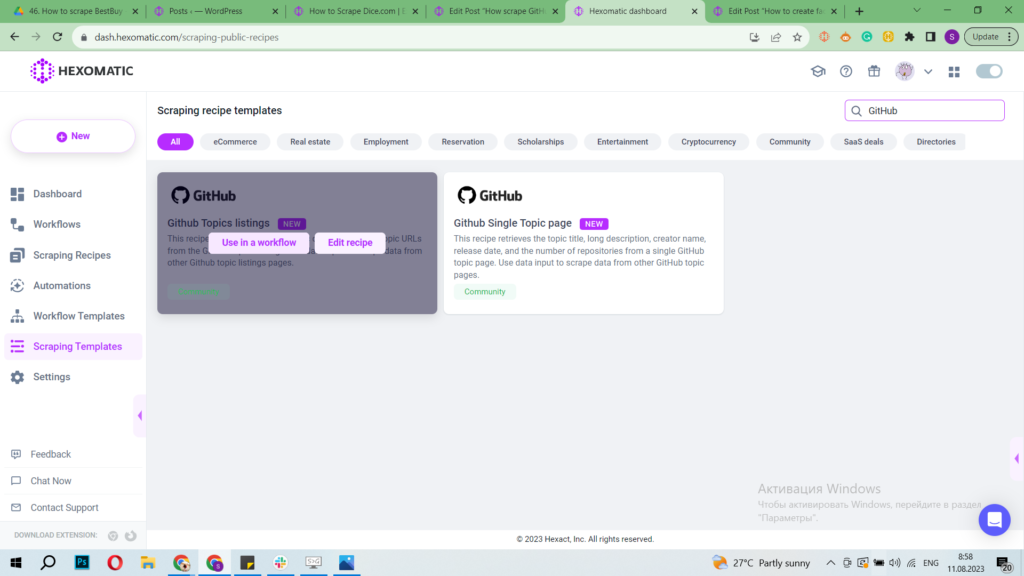Click Edit recipe on Github Topics listings

tap(349, 242)
